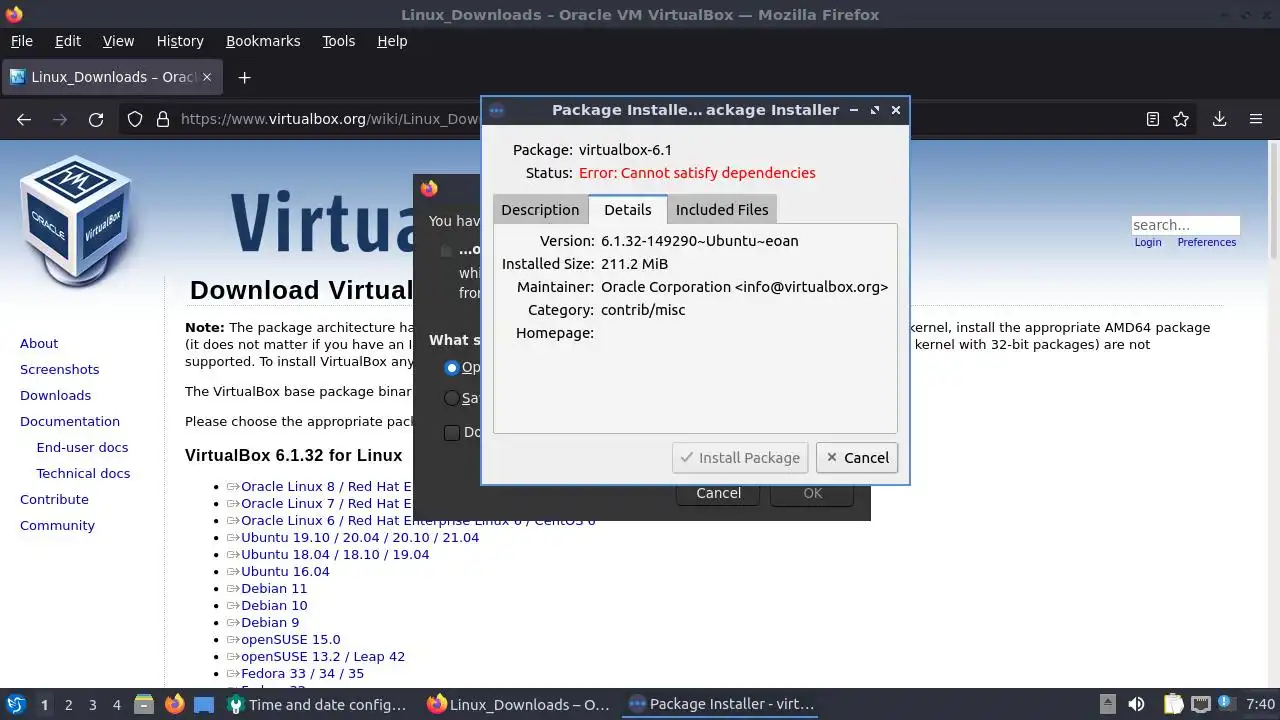Launch file manager from the panel
Viewport: 1280px width, 720px height.
[x=144, y=704]
